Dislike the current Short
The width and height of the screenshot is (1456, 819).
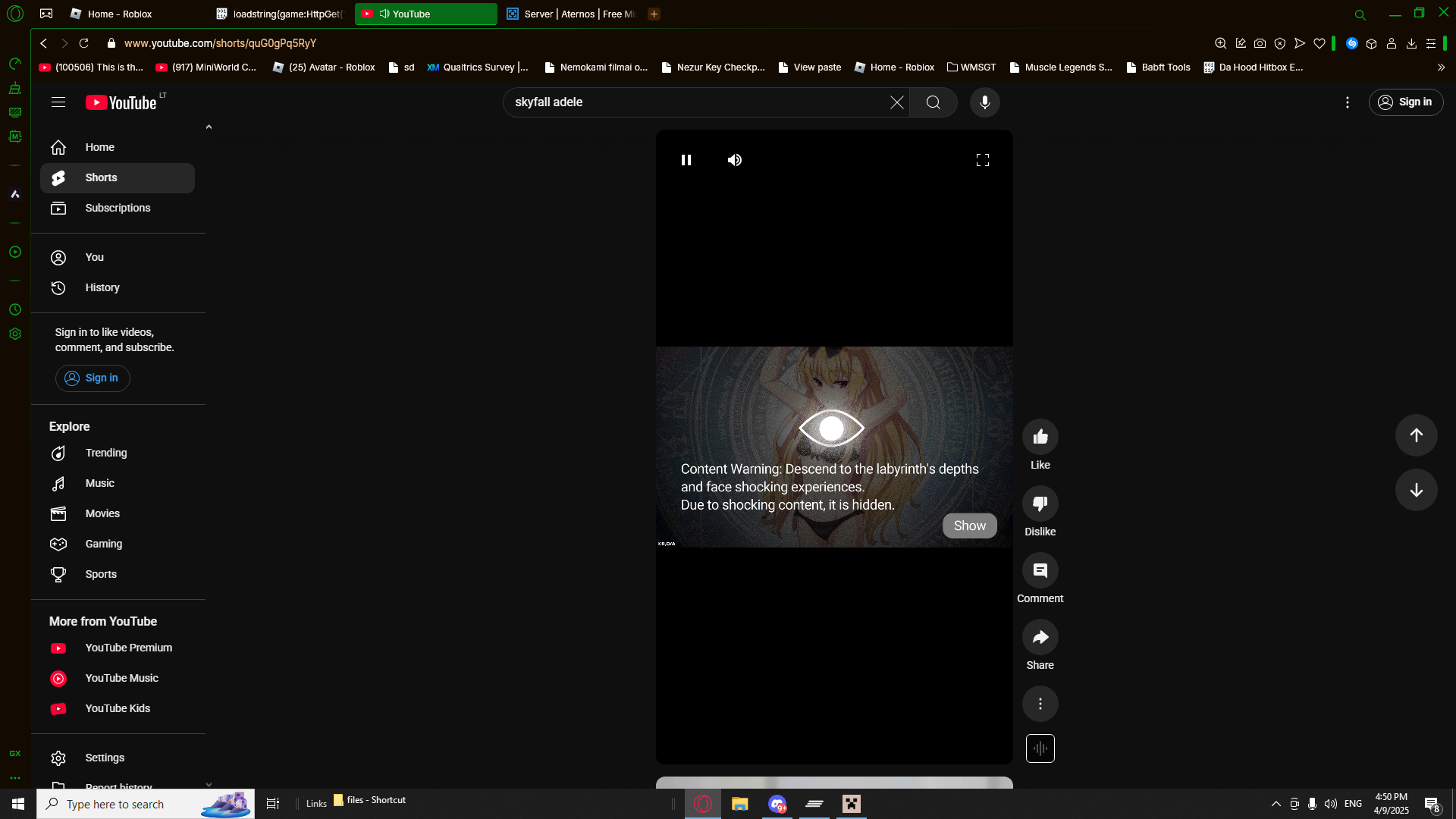[x=1040, y=504]
